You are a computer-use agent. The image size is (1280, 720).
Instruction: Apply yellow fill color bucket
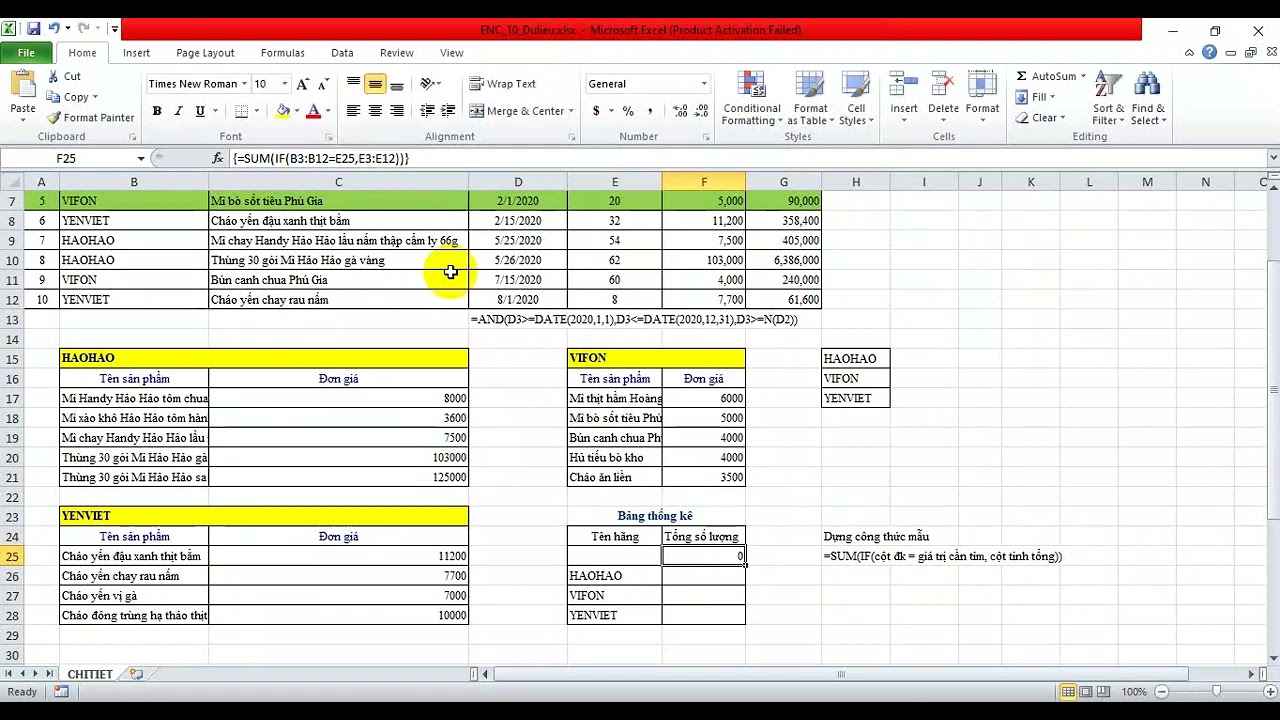click(283, 111)
